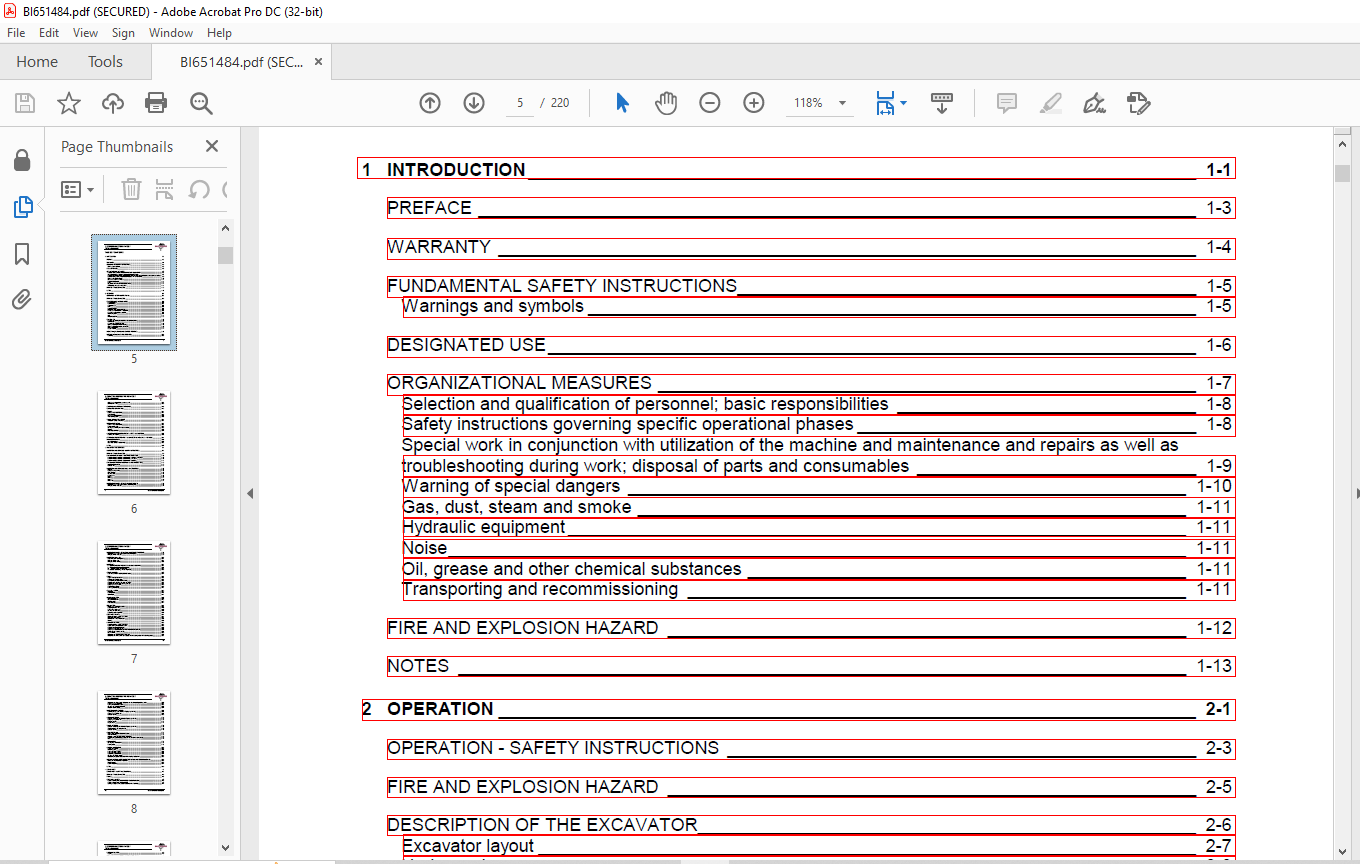
Task: Click the Zoom Out minus icon
Action: coord(710,103)
